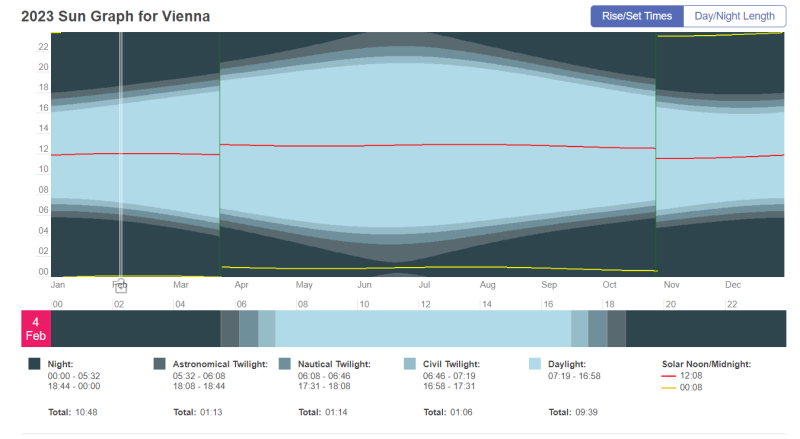Screen dimensions: 800x439
Task: Click the date cursor marker near Feb
Action: [x=121, y=287]
